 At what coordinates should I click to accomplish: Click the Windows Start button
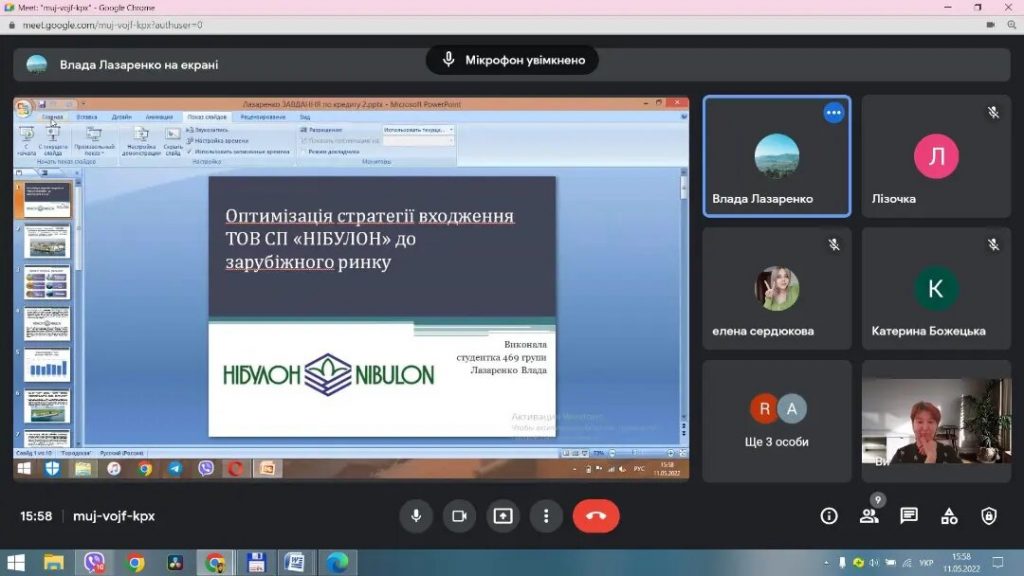coord(15,563)
